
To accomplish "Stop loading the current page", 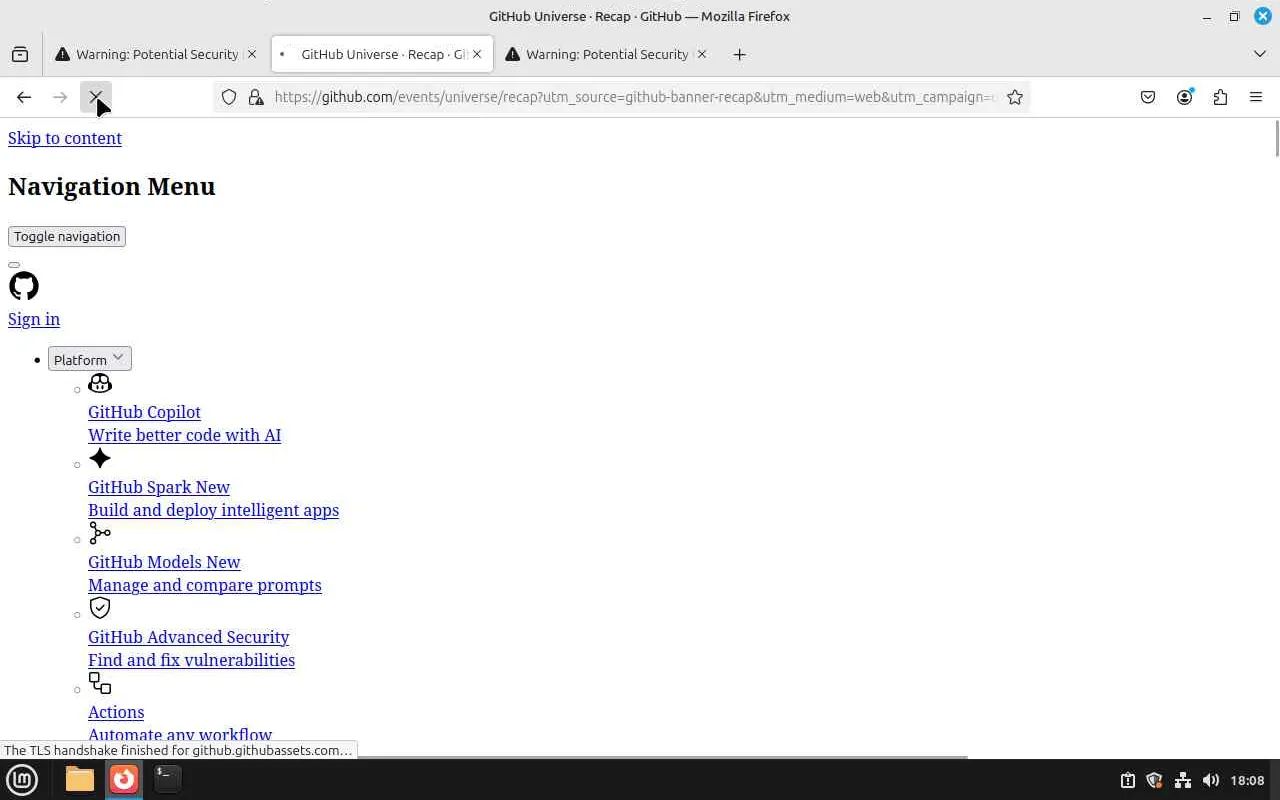I will 96,97.
